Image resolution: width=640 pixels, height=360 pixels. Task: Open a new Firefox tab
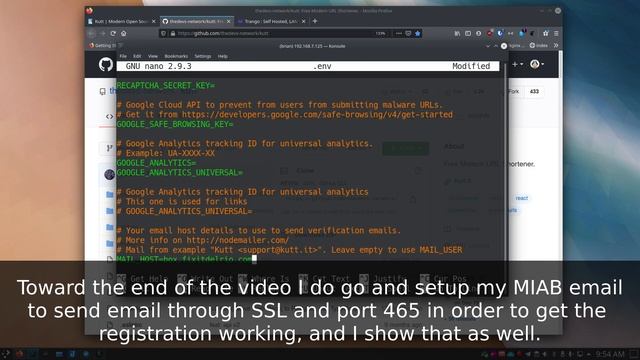pyautogui.click(x=315, y=21)
